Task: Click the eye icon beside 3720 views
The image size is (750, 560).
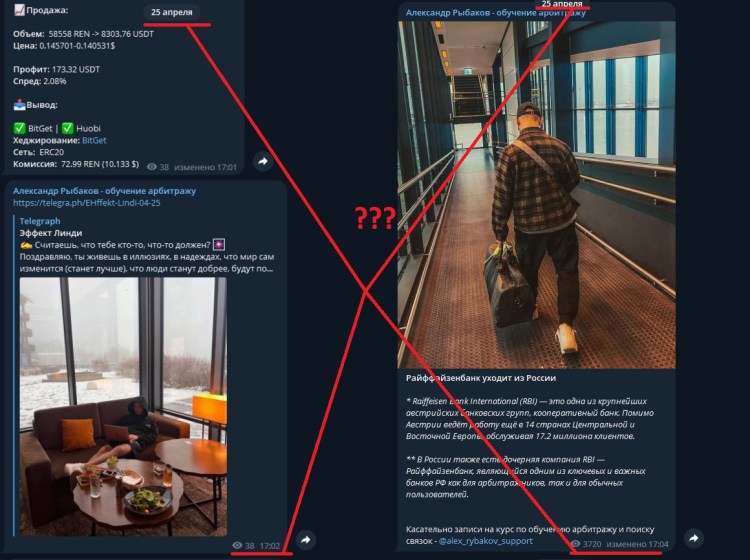Action: [x=576, y=544]
